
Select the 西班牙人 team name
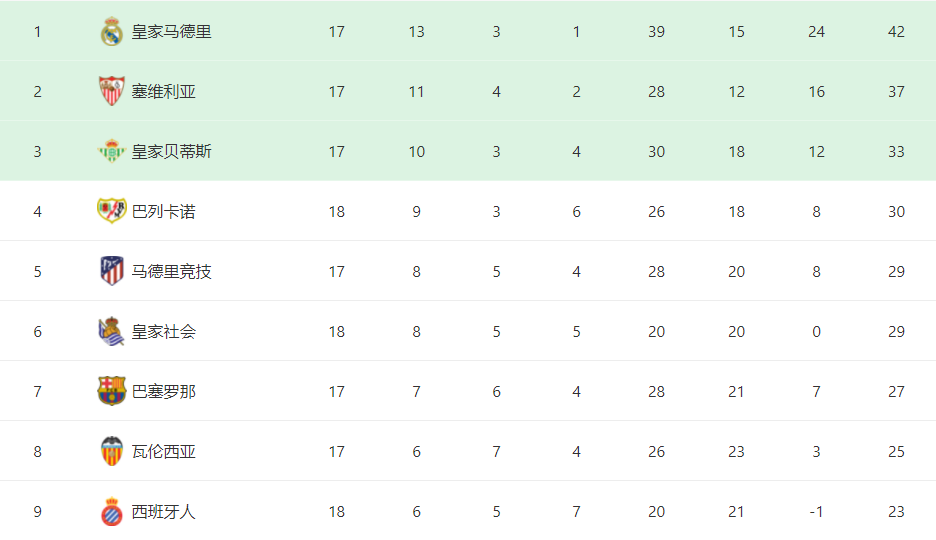164,511
